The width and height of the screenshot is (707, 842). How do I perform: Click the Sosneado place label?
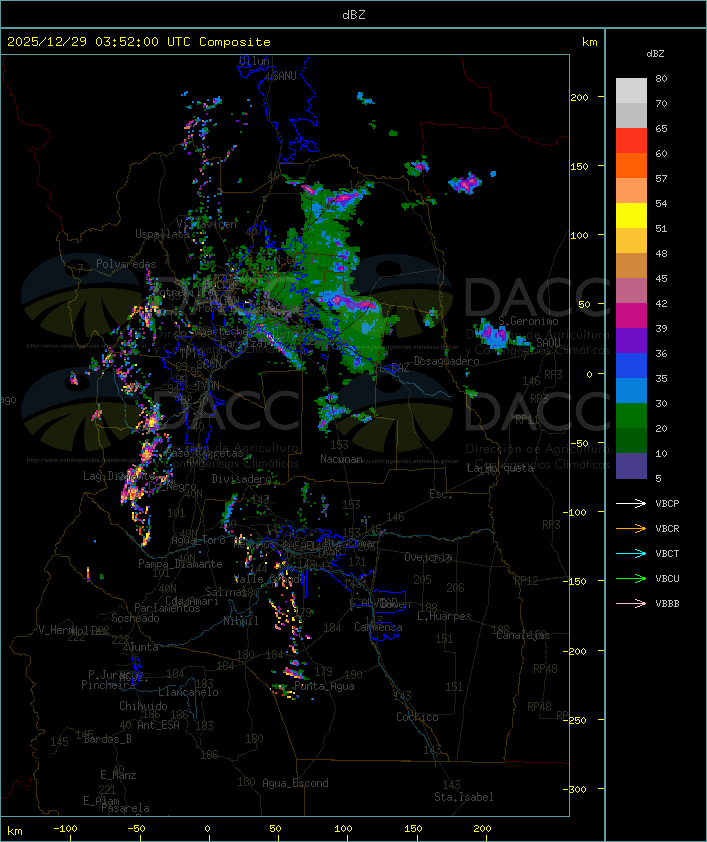click(x=135, y=618)
